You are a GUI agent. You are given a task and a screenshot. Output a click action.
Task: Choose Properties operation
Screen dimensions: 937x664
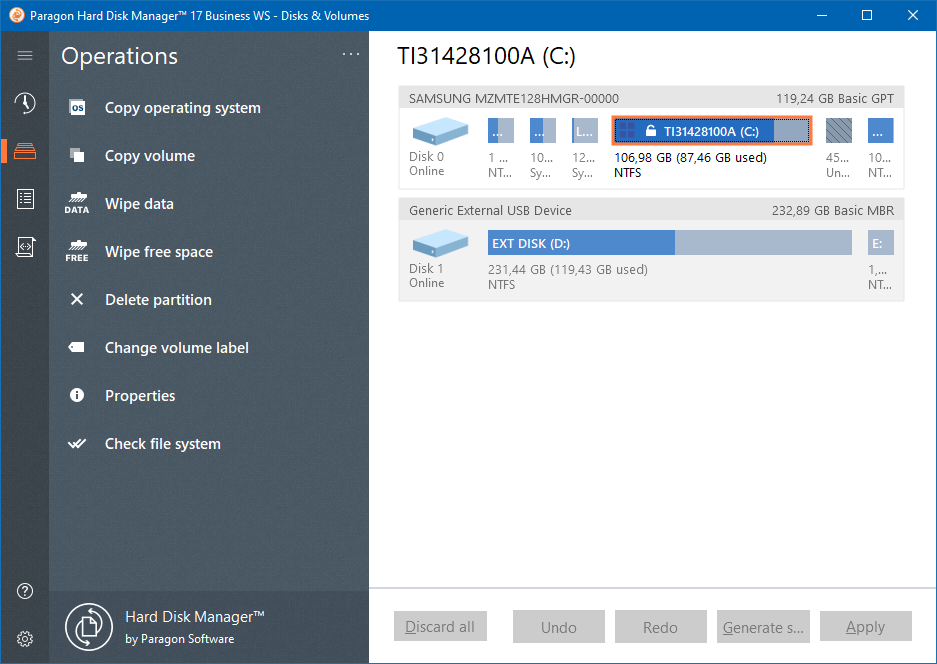(140, 395)
